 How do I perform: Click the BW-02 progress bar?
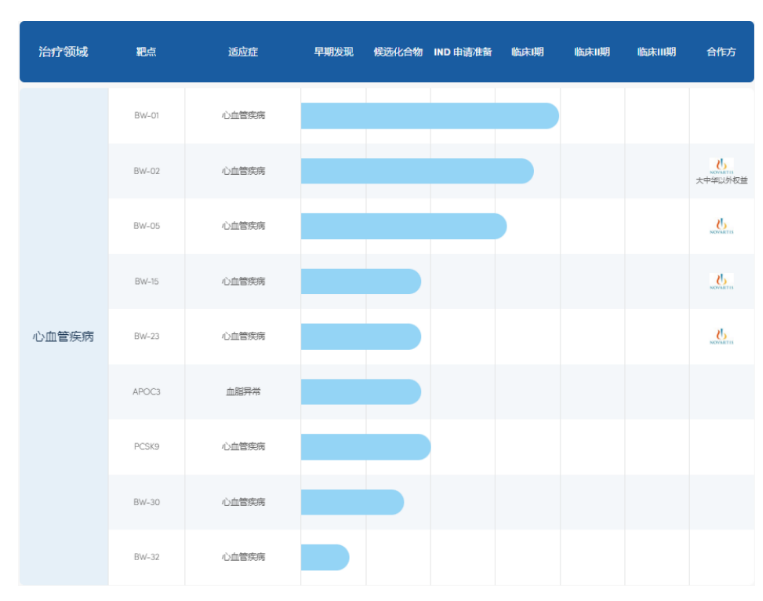pyautogui.click(x=416, y=171)
